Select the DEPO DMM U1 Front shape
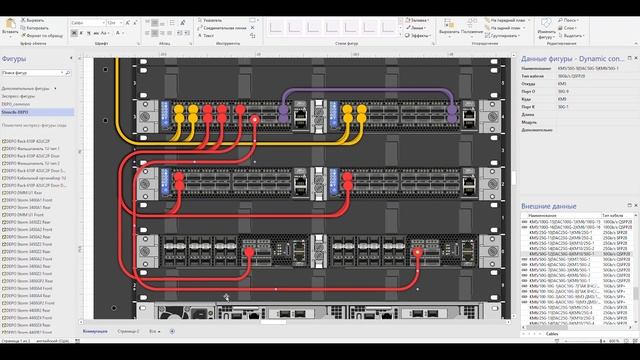The width and height of the screenshot is (640, 360). click(x=24, y=214)
